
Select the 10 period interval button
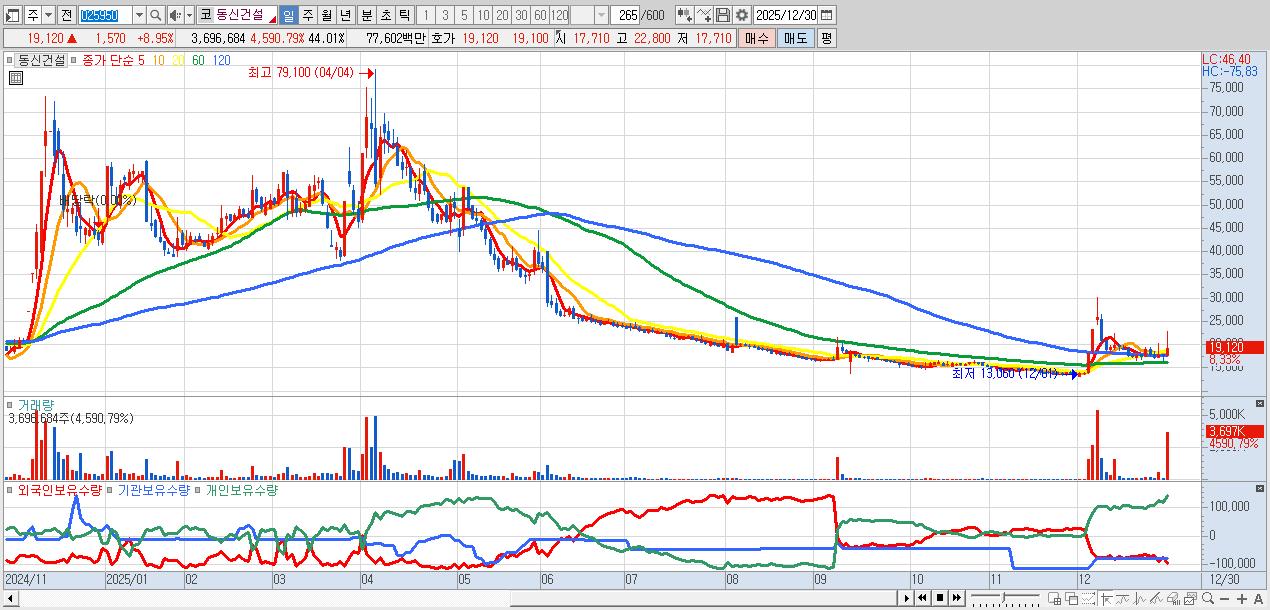point(484,15)
